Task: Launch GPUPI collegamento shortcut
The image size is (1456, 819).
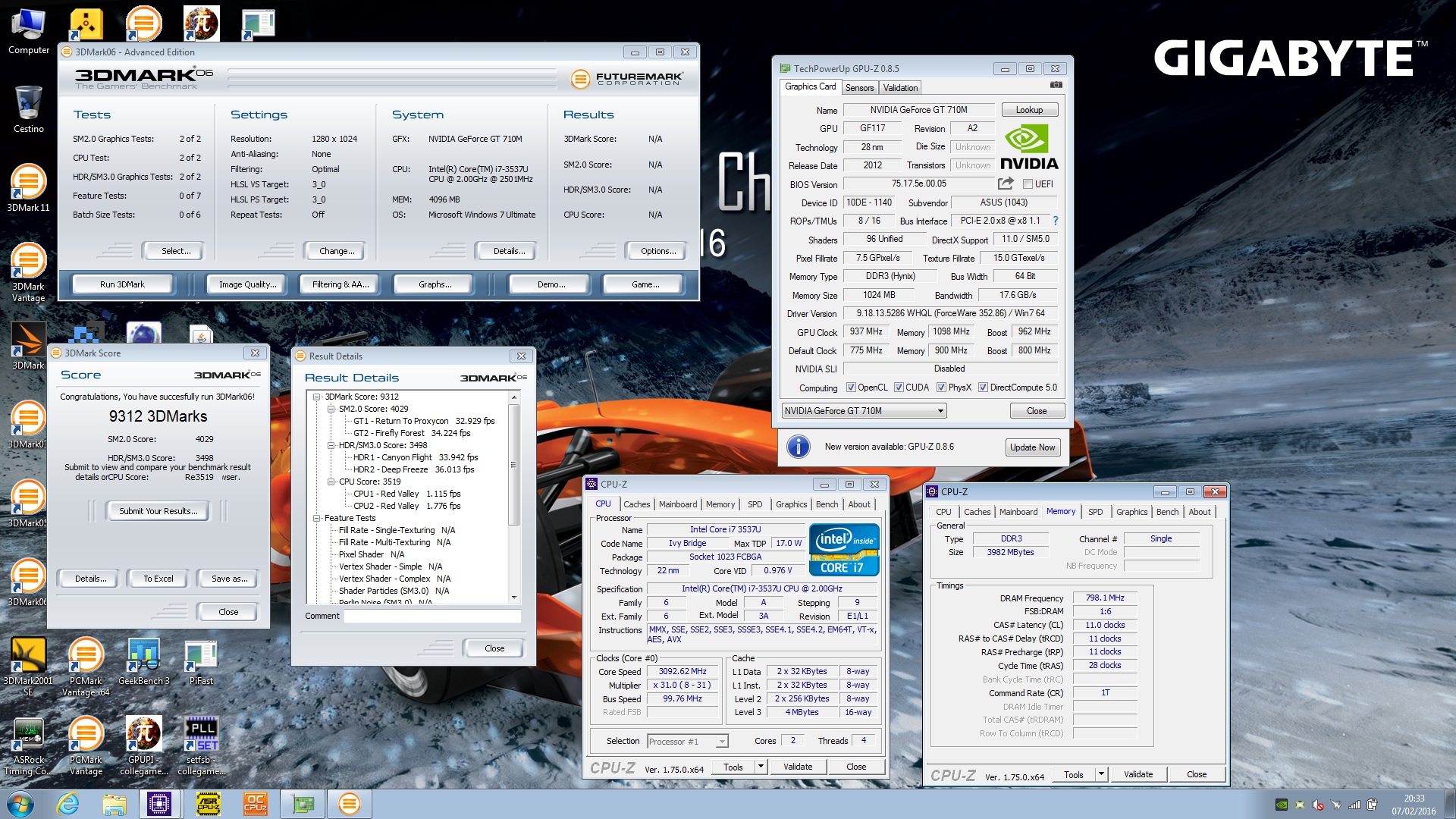Action: coord(143,746)
